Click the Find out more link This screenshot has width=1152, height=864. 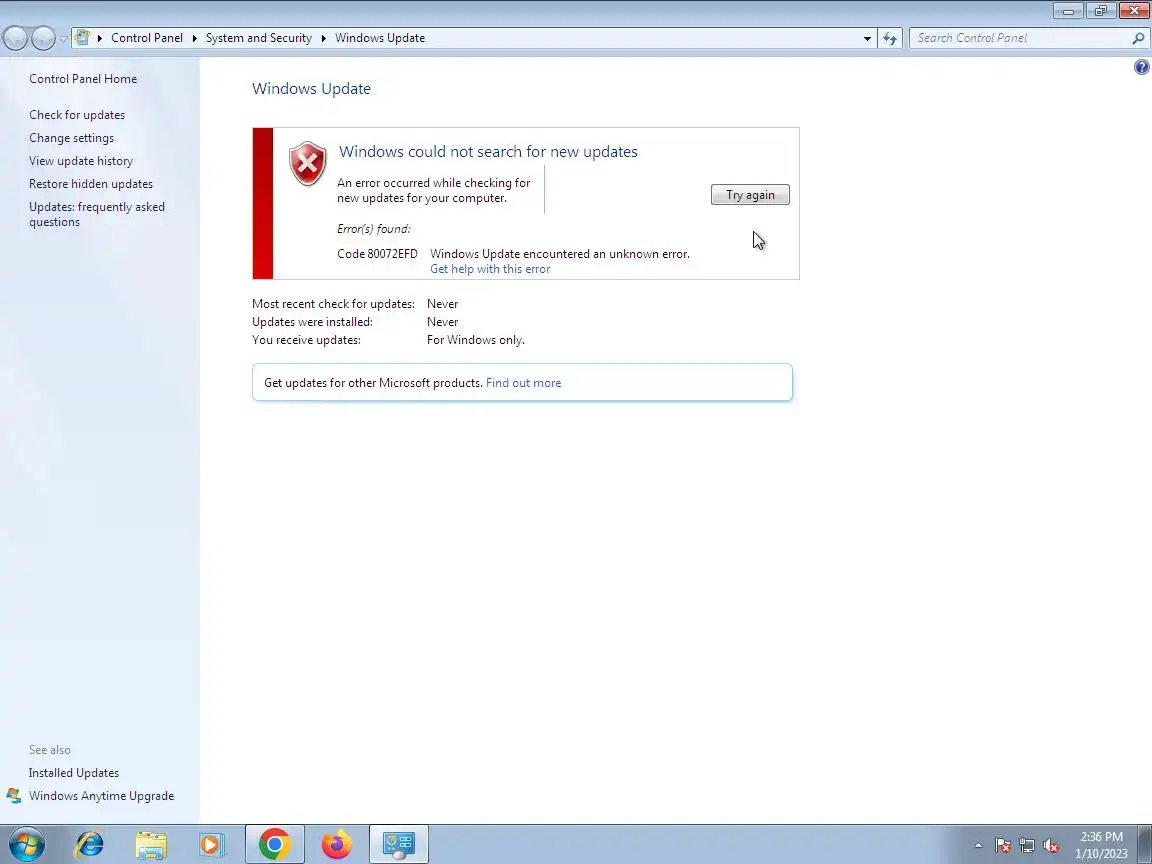pos(523,383)
